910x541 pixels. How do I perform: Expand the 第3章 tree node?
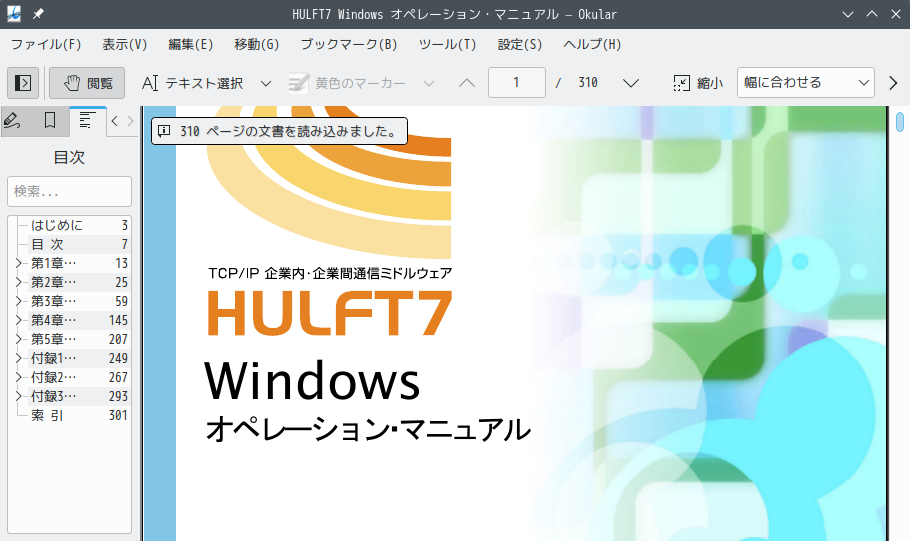[19, 301]
